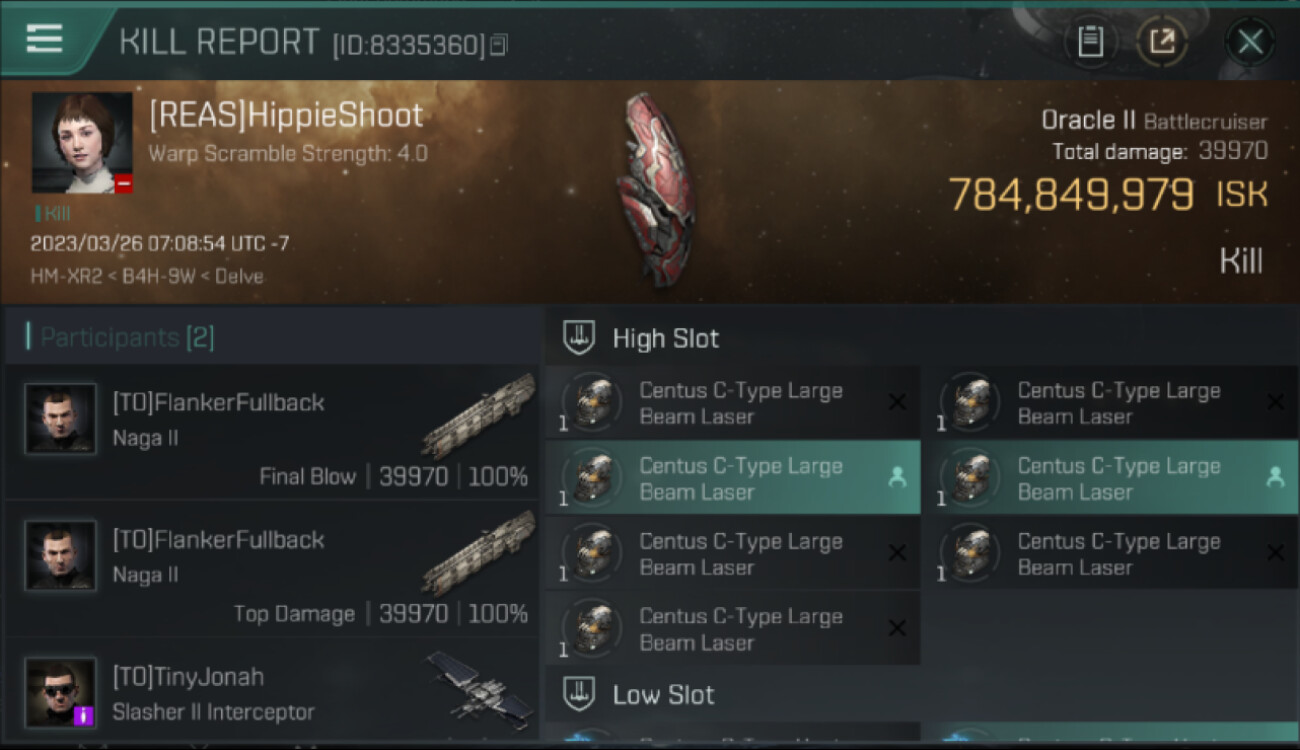Select FlankerFullback's Final Blow portrait
Viewport: 1300px width, 750px height.
pos(61,419)
